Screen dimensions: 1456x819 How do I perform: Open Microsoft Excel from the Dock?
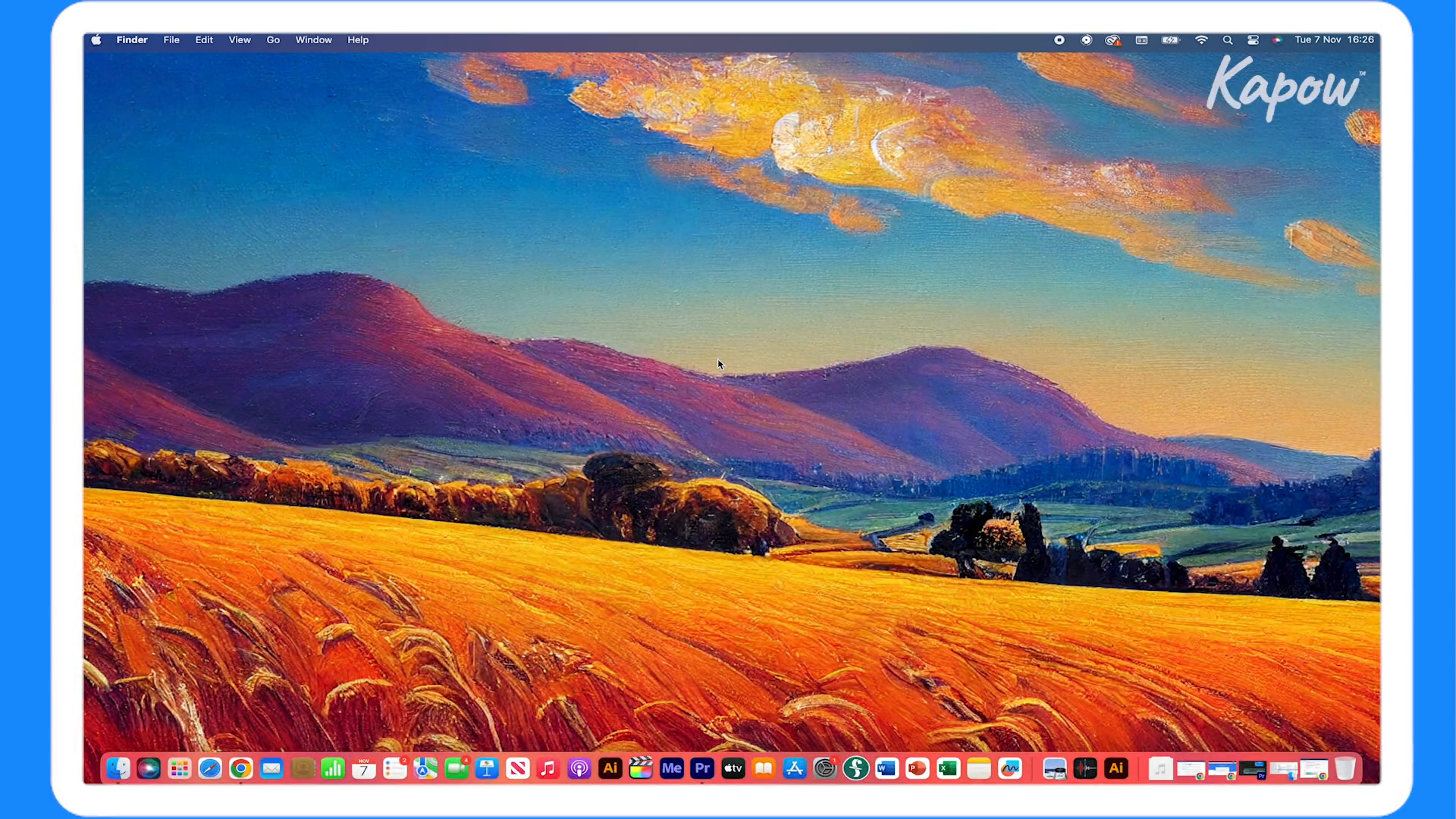(948, 768)
